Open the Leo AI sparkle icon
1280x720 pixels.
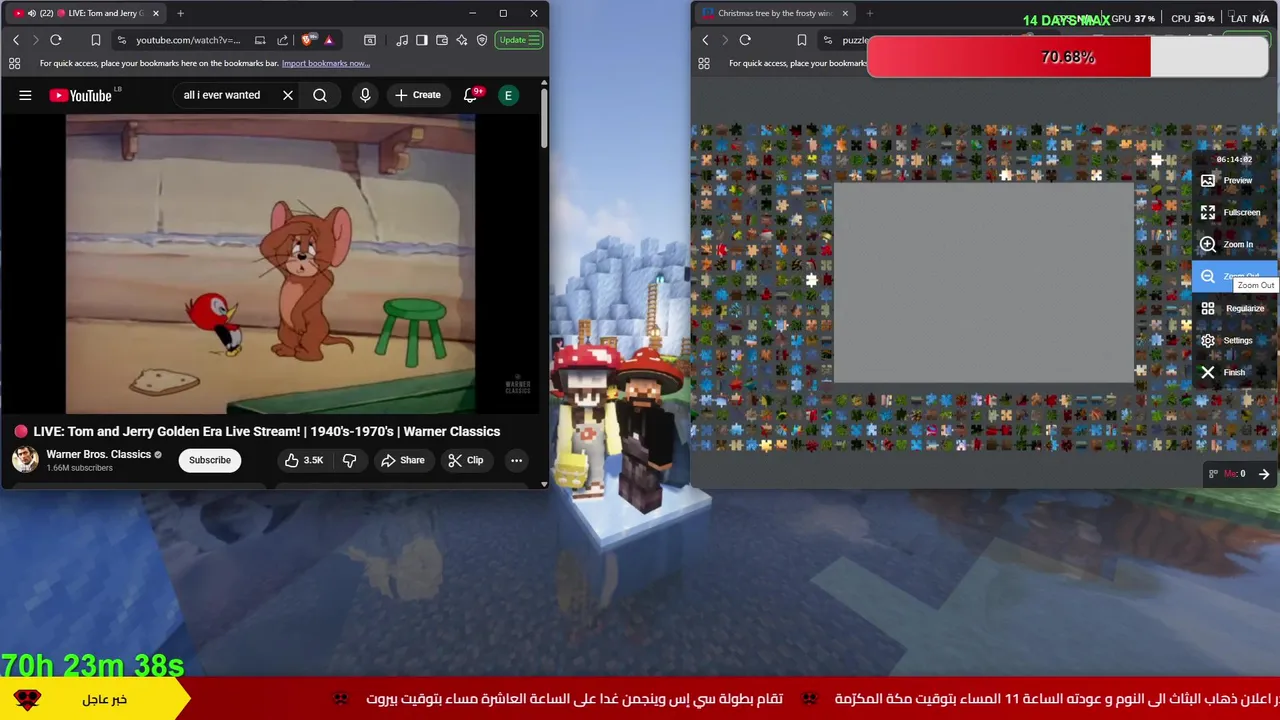pyautogui.click(x=462, y=40)
